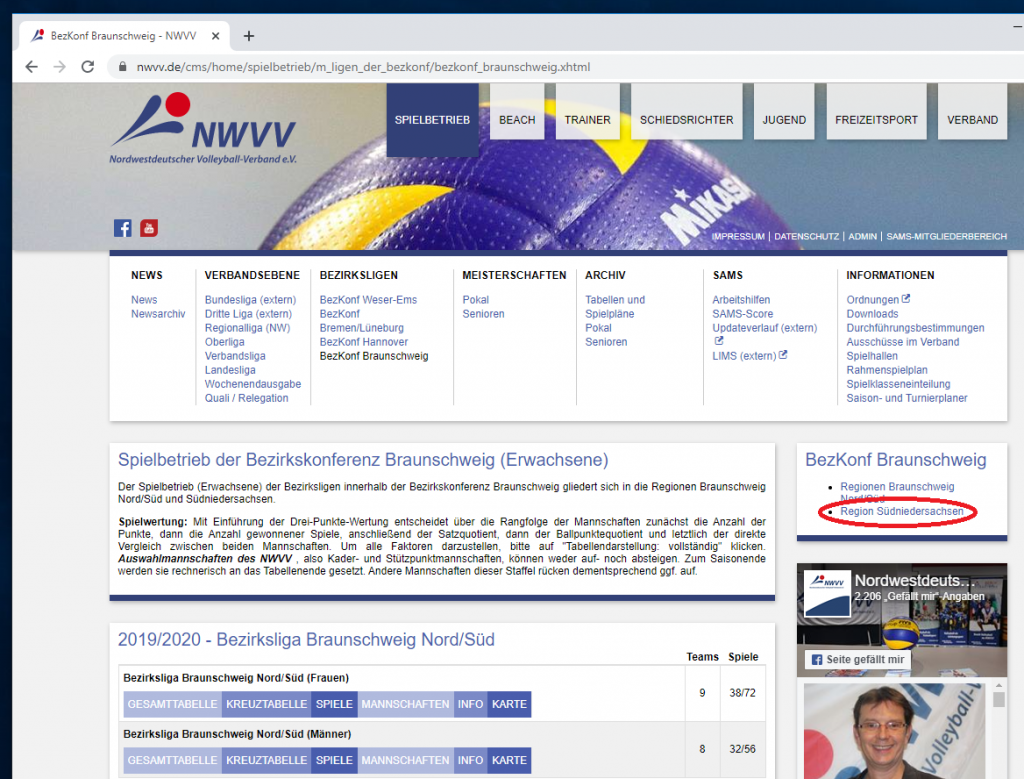Screen dimensions: 1024x779
Task: Open the BezKonf Bremen/Lüneburg link
Action: click(362, 321)
